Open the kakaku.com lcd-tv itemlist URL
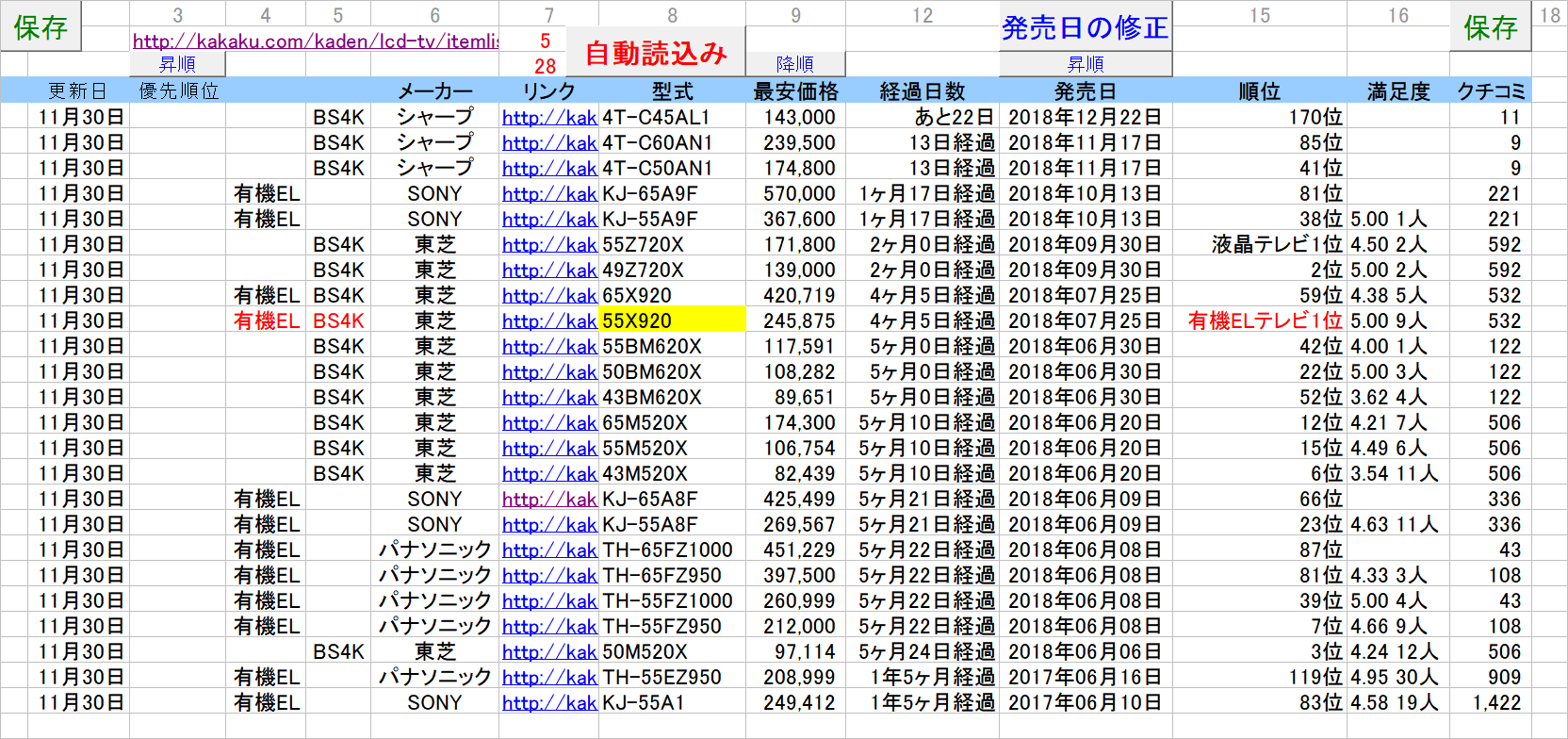The image size is (1568, 739). click(316, 41)
